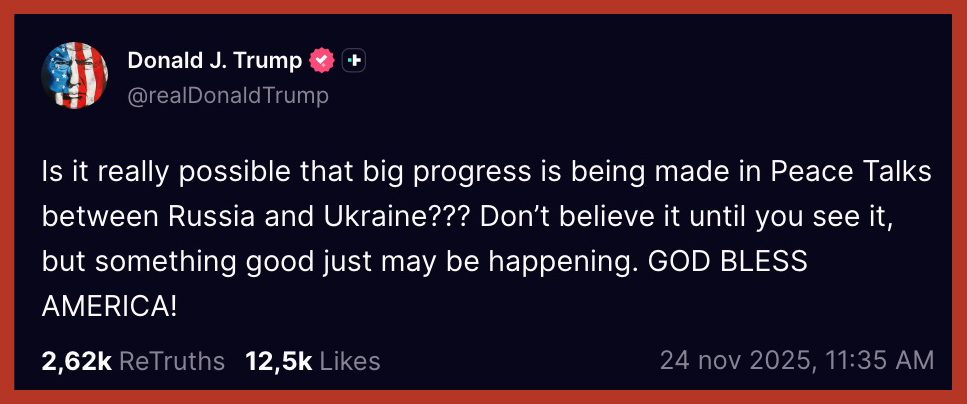The height and width of the screenshot is (404, 967).
Task: Click the words GOD BLESS in the post
Action: (728, 261)
